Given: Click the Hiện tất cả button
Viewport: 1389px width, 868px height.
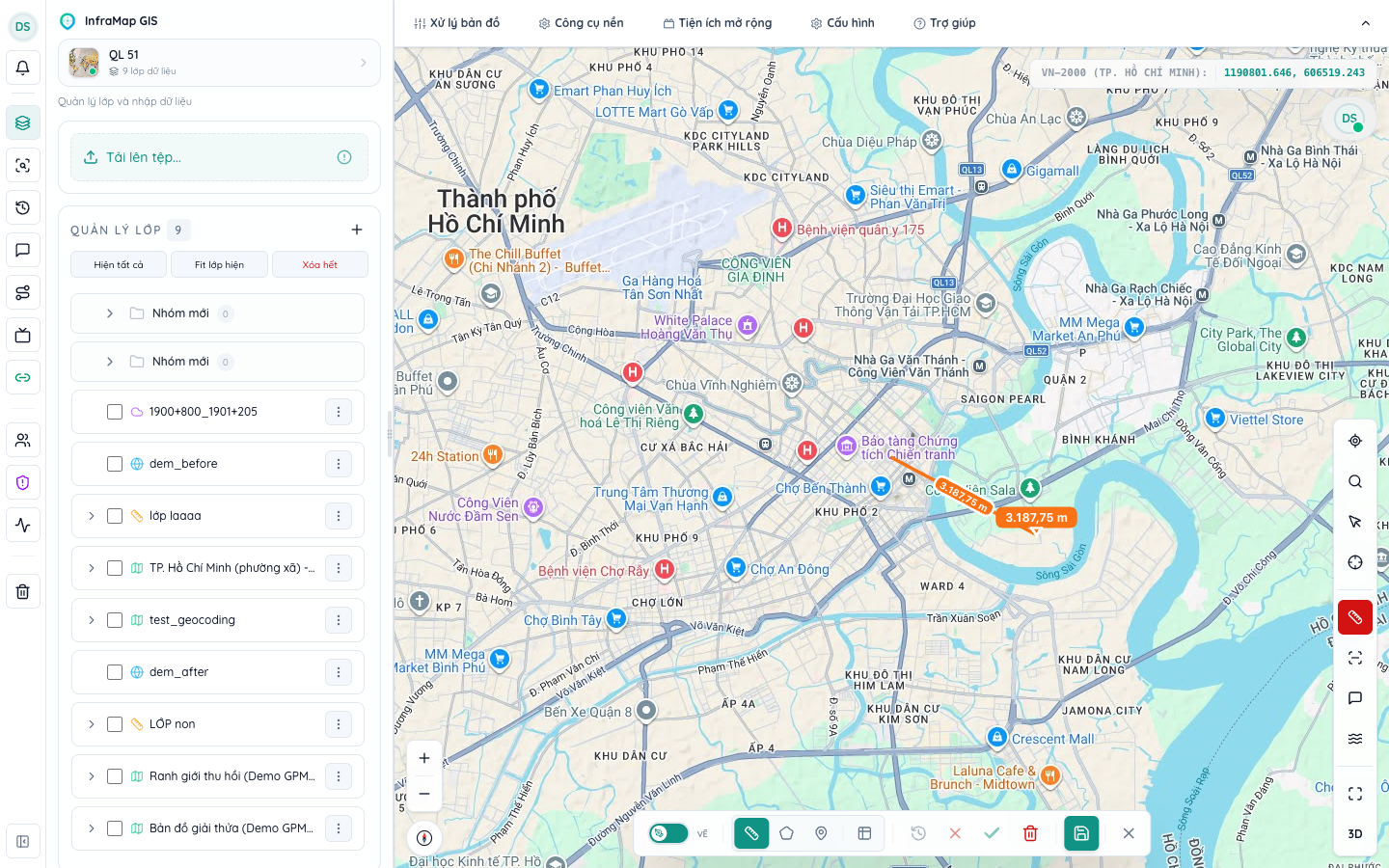Looking at the screenshot, I should tap(119, 264).
